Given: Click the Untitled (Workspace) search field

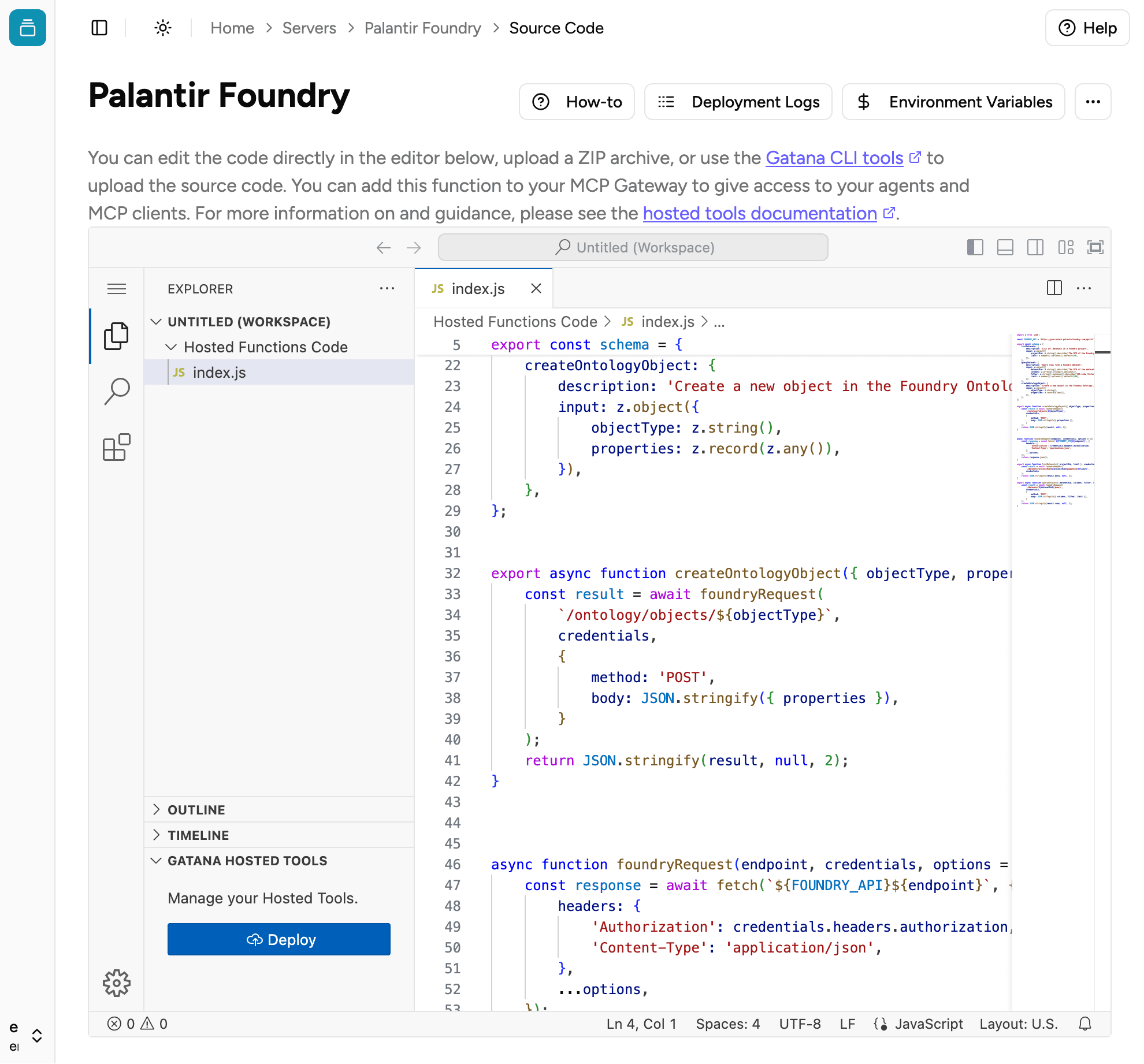Looking at the screenshot, I should coord(633,247).
